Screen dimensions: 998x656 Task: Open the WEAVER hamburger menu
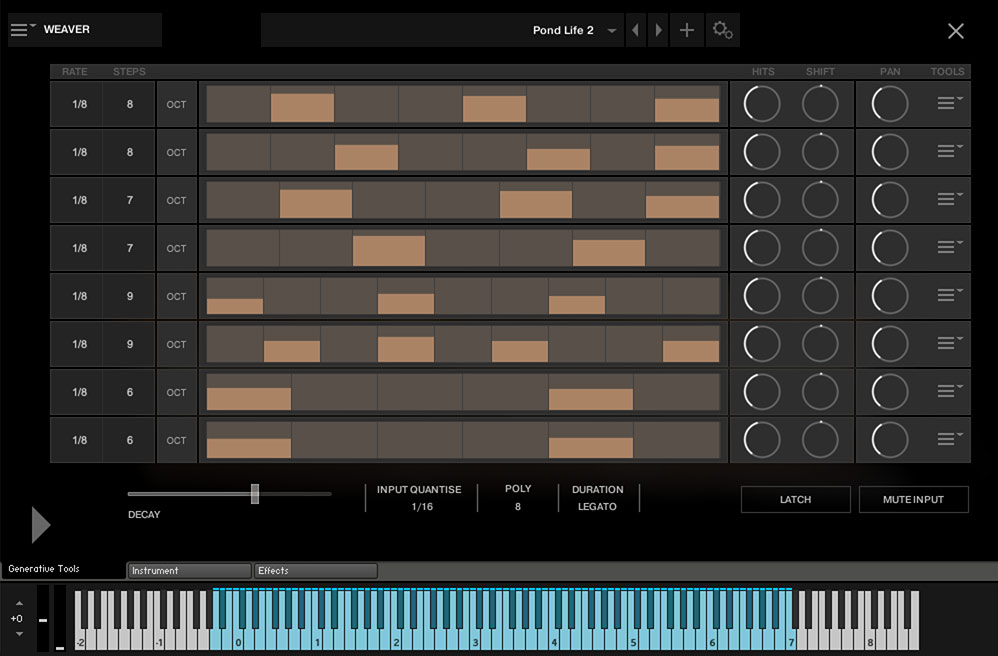click(22, 29)
